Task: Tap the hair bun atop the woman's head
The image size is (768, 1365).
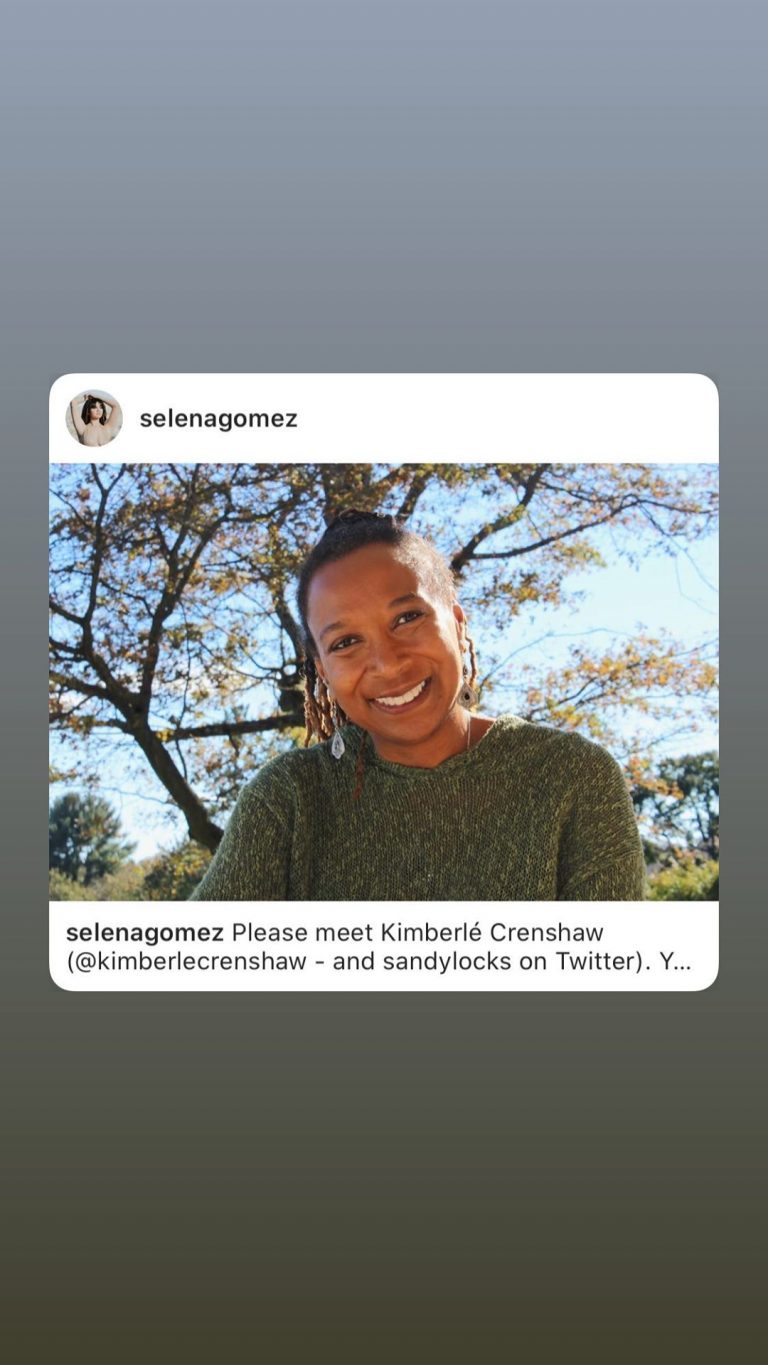Action: point(355,522)
